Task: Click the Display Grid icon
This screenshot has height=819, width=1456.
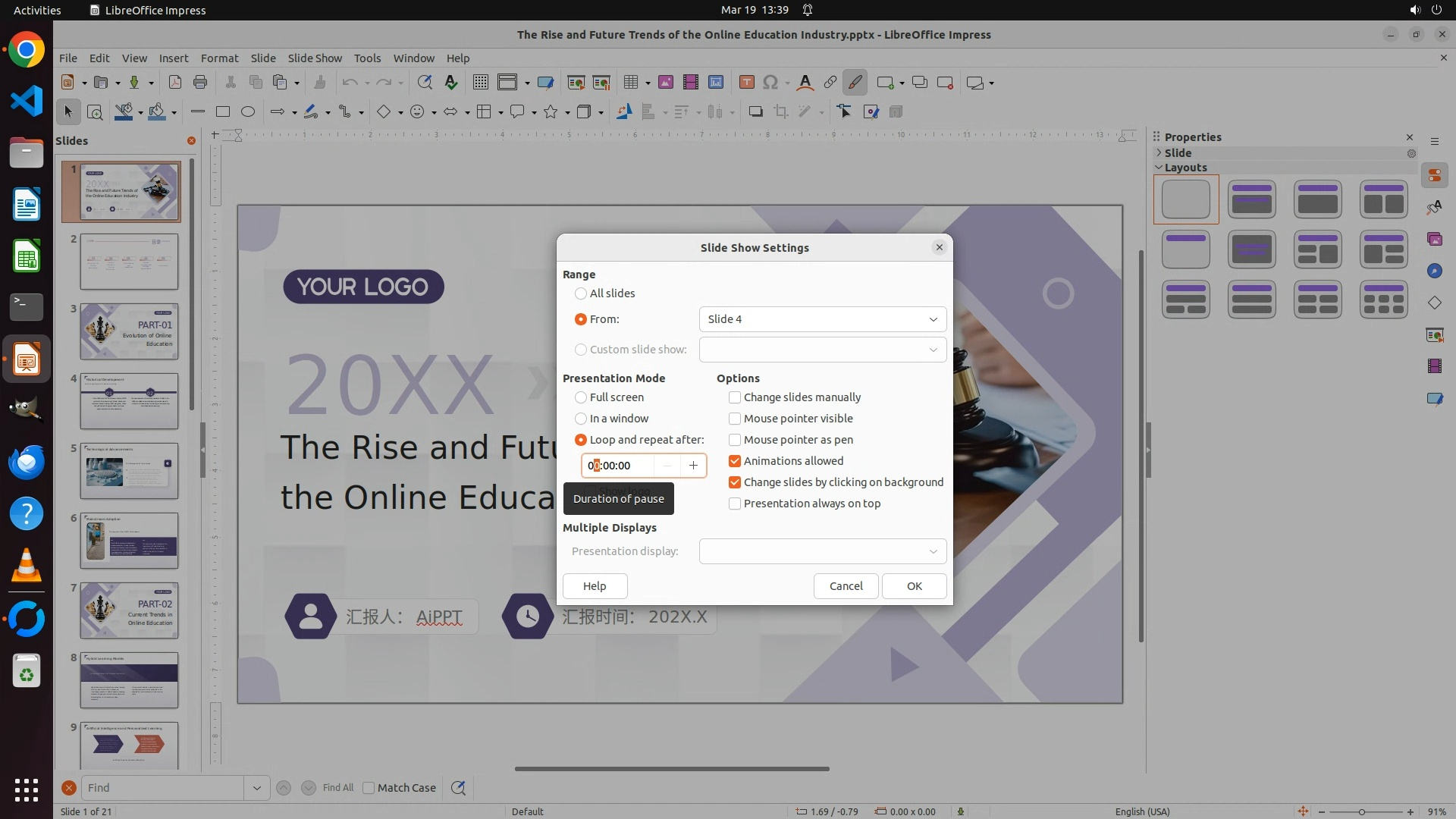Action: pyautogui.click(x=480, y=82)
